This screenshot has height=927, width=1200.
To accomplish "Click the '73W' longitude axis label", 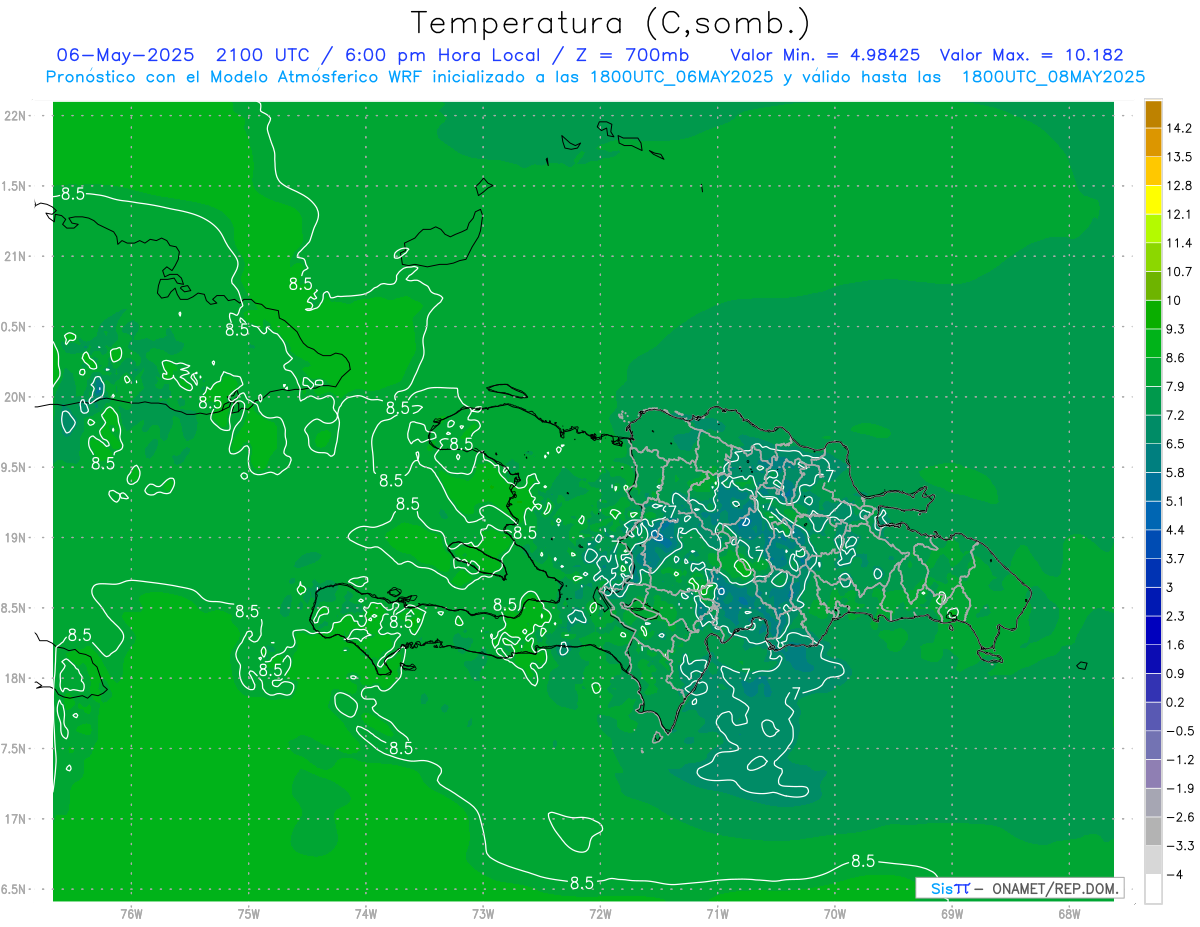I will click(x=483, y=913).
